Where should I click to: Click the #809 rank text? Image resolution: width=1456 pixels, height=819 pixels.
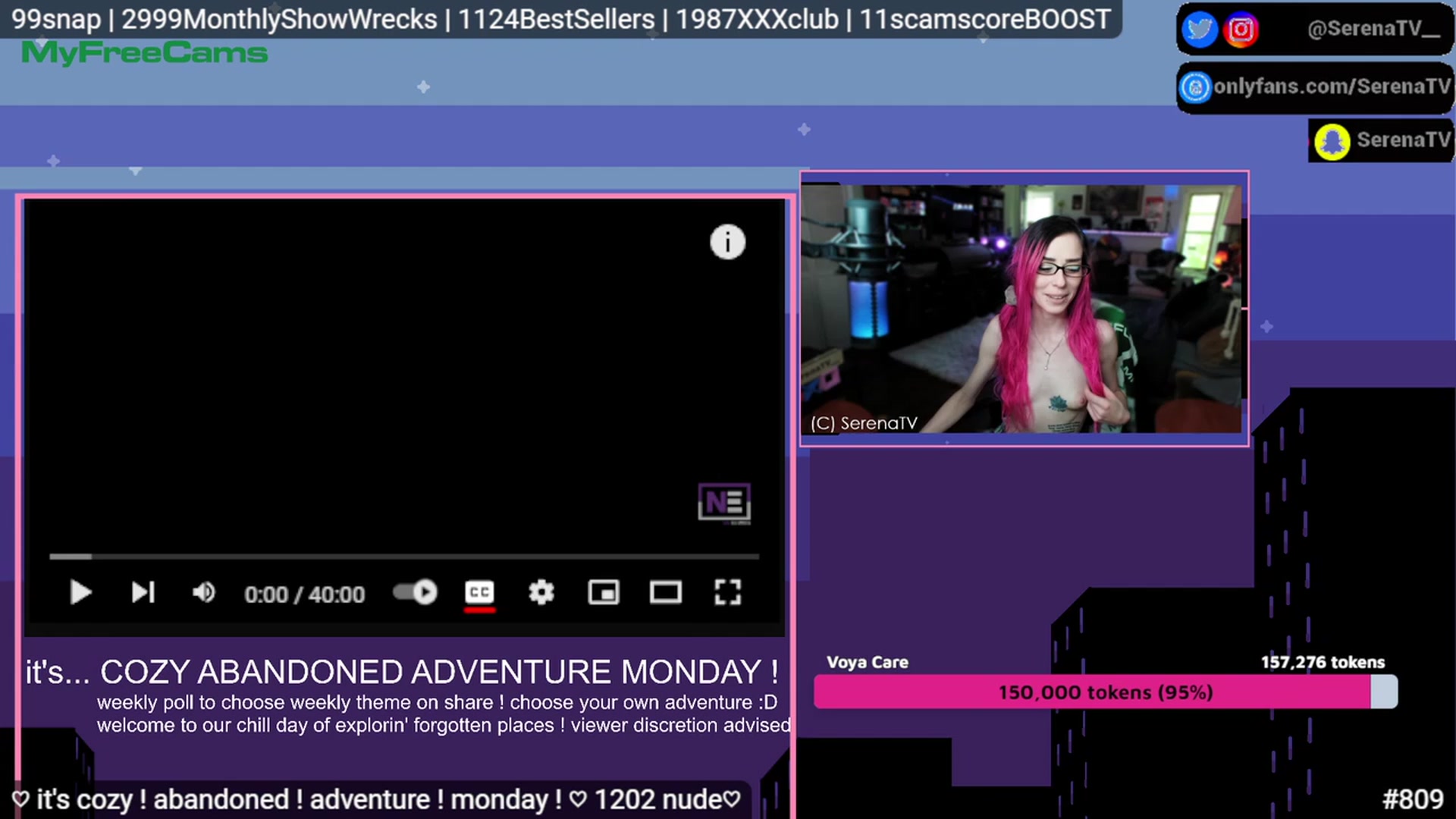point(1413,799)
